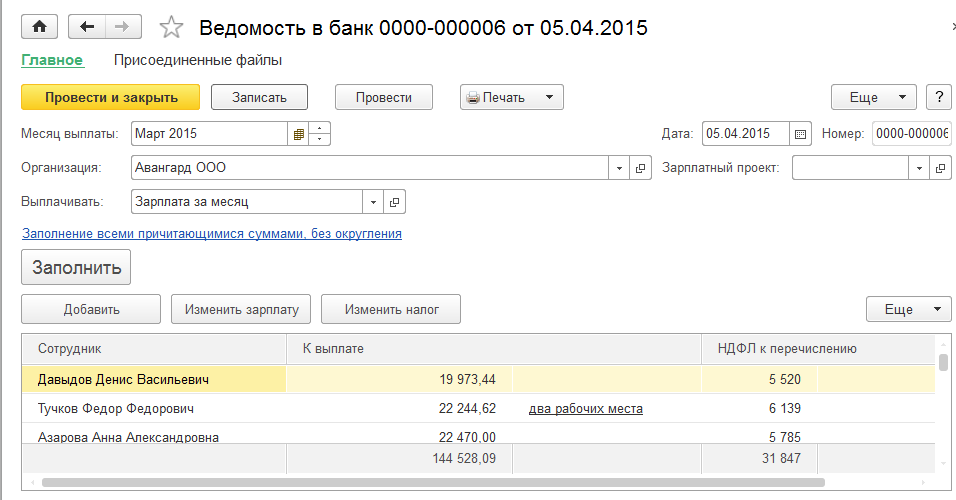Screen dimensions: 956x500
Task: Select the 'Главное' tab
Action: [x=52, y=60]
